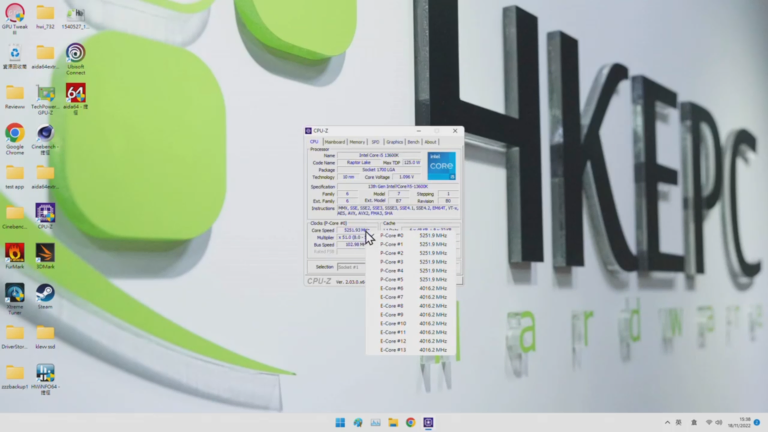This screenshot has height=432, width=768.
Task: Click the Specification field value
Action: click(398, 187)
